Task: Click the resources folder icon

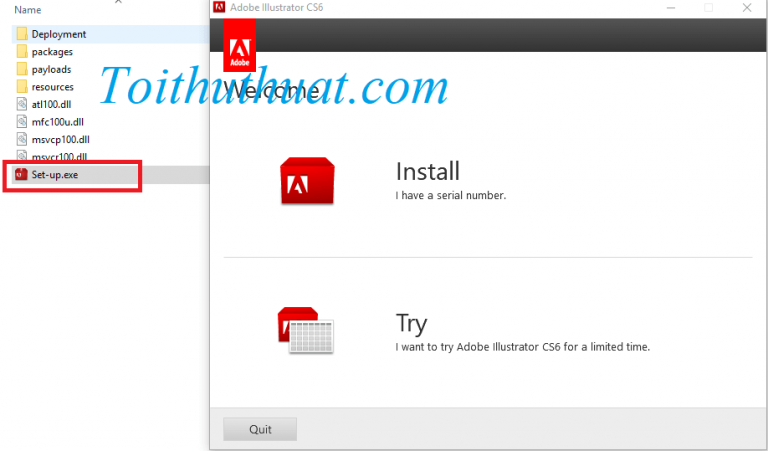Action: point(22,87)
